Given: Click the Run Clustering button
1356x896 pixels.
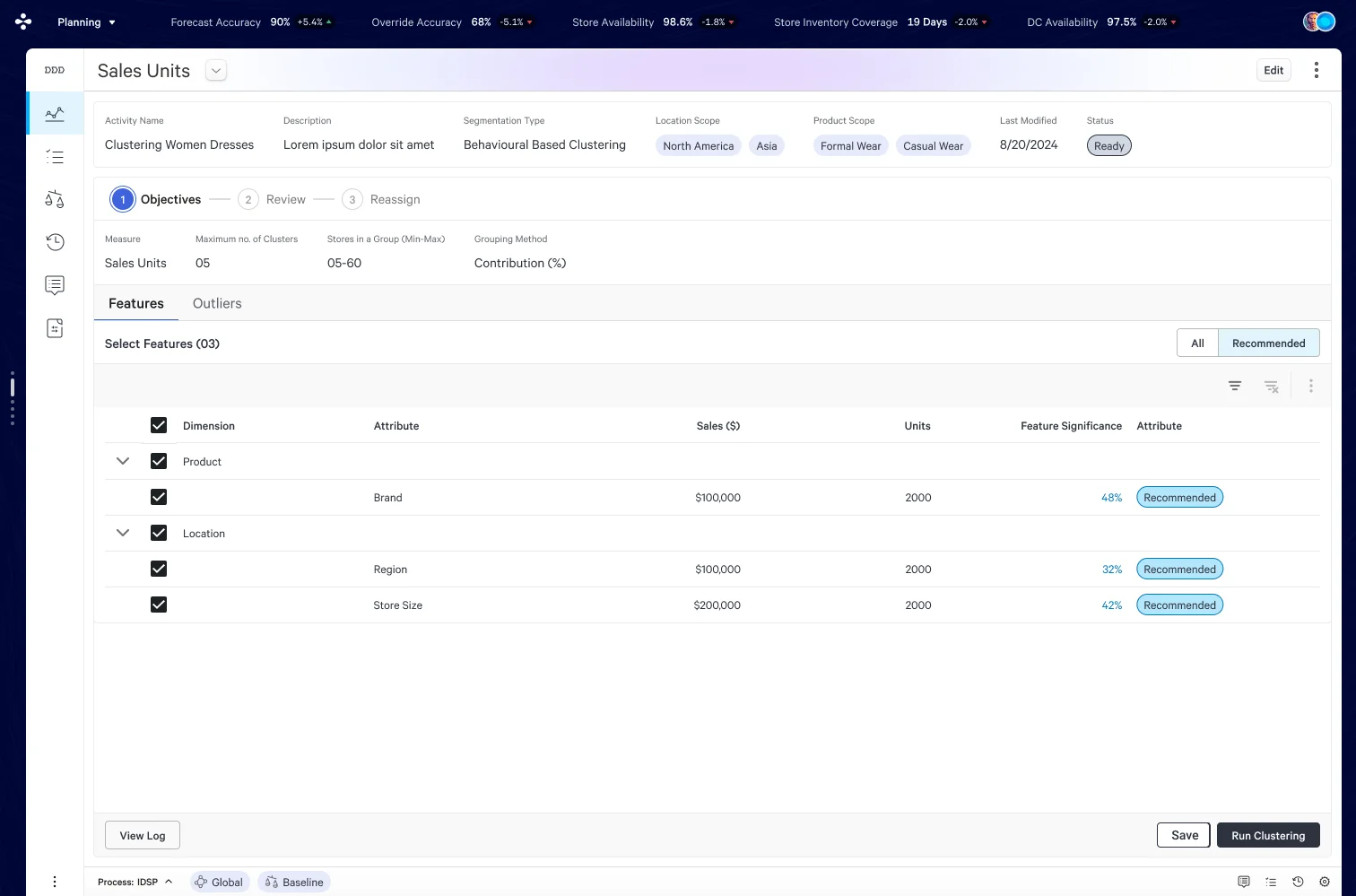Looking at the screenshot, I should (1268, 835).
